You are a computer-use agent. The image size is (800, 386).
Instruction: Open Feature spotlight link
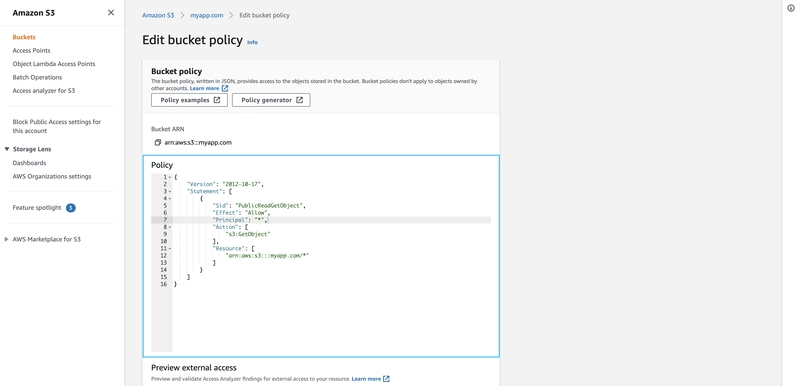[37, 208]
